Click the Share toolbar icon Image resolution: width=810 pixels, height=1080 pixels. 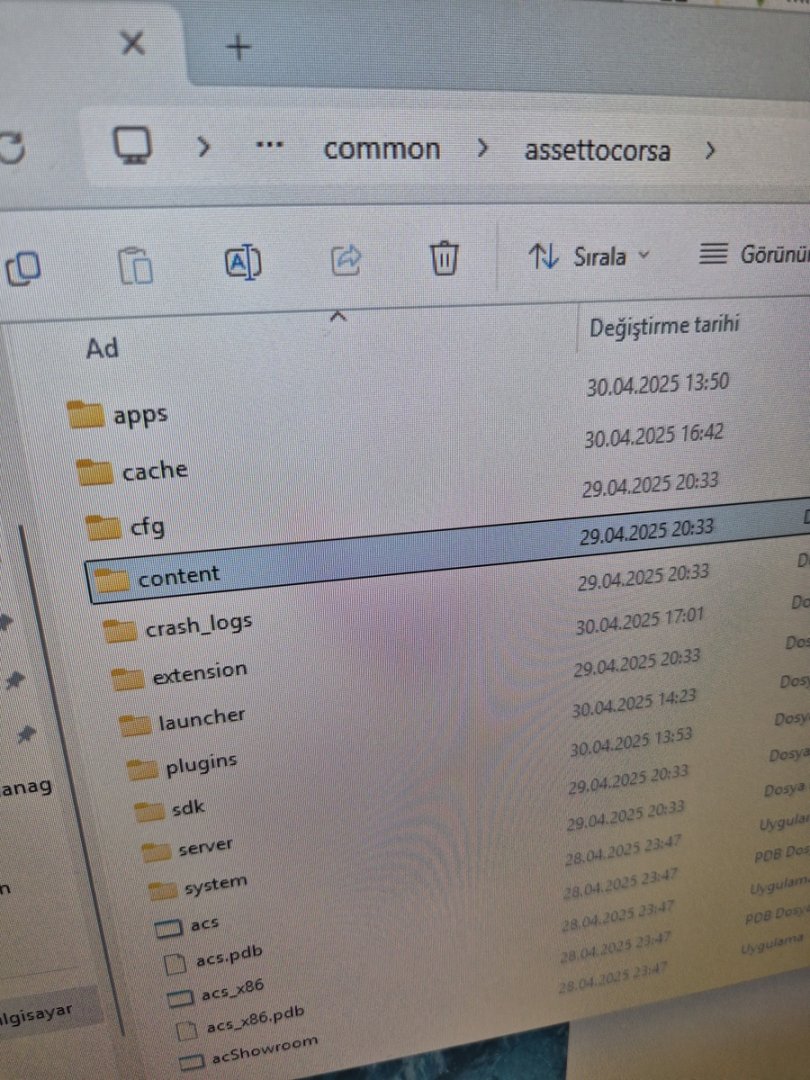[x=346, y=260]
